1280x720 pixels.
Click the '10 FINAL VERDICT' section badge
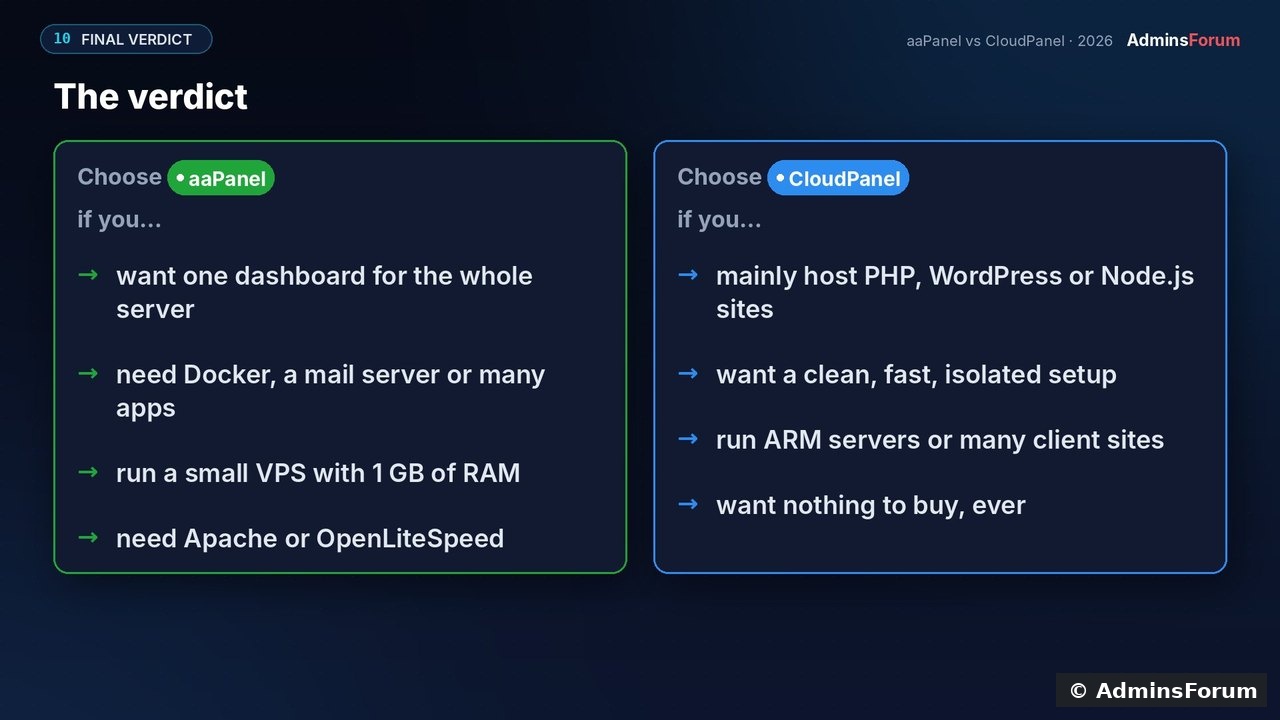point(126,39)
